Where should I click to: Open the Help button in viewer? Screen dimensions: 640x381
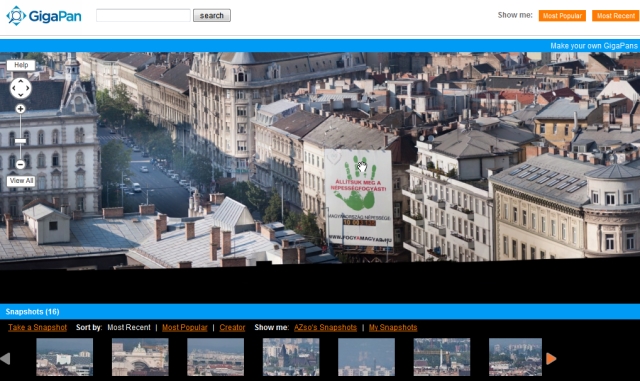tap(21, 65)
